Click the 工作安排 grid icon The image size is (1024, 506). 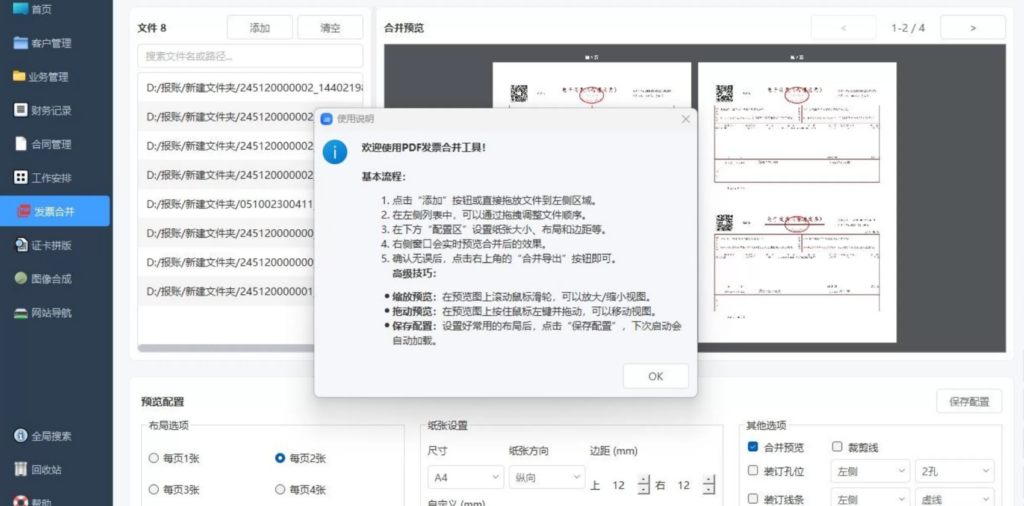click(21, 177)
